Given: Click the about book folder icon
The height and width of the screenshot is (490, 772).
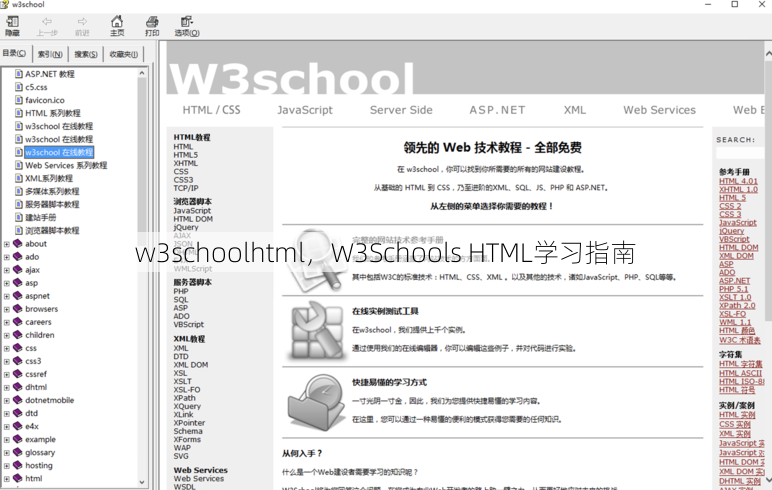Looking at the screenshot, I should point(18,243).
